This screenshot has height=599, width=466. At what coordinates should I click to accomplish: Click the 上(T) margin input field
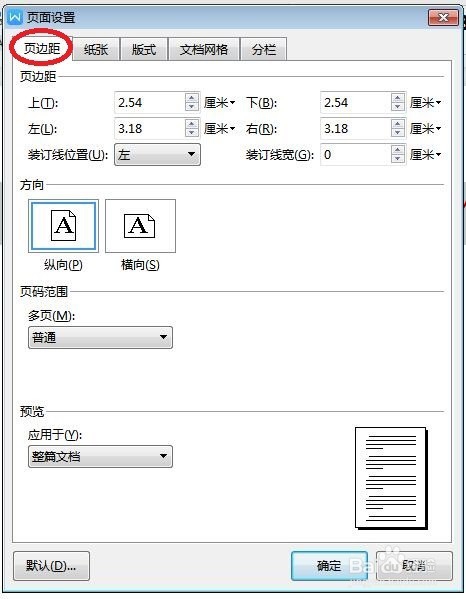coord(150,102)
